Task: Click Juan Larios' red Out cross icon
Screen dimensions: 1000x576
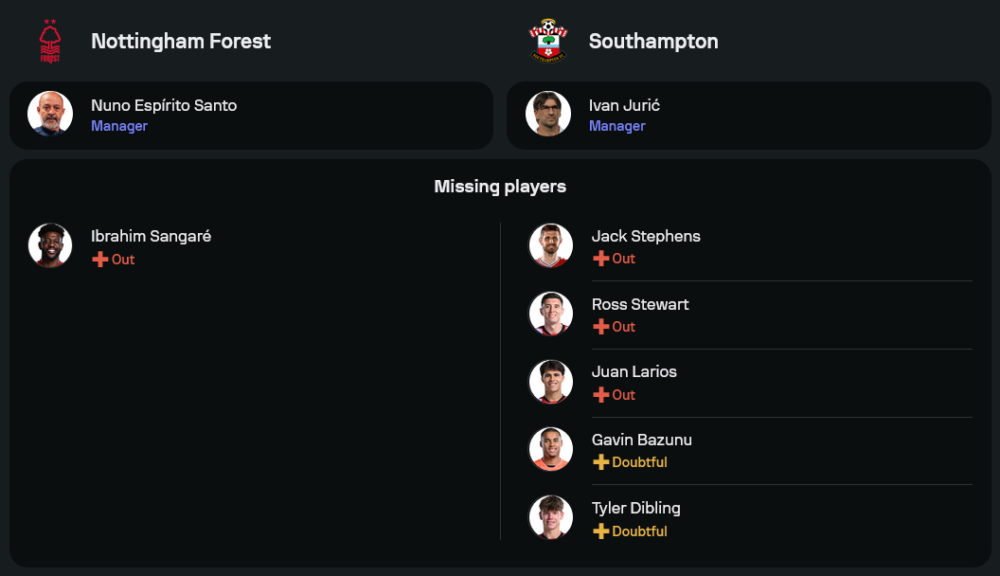Action: click(601, 395)
